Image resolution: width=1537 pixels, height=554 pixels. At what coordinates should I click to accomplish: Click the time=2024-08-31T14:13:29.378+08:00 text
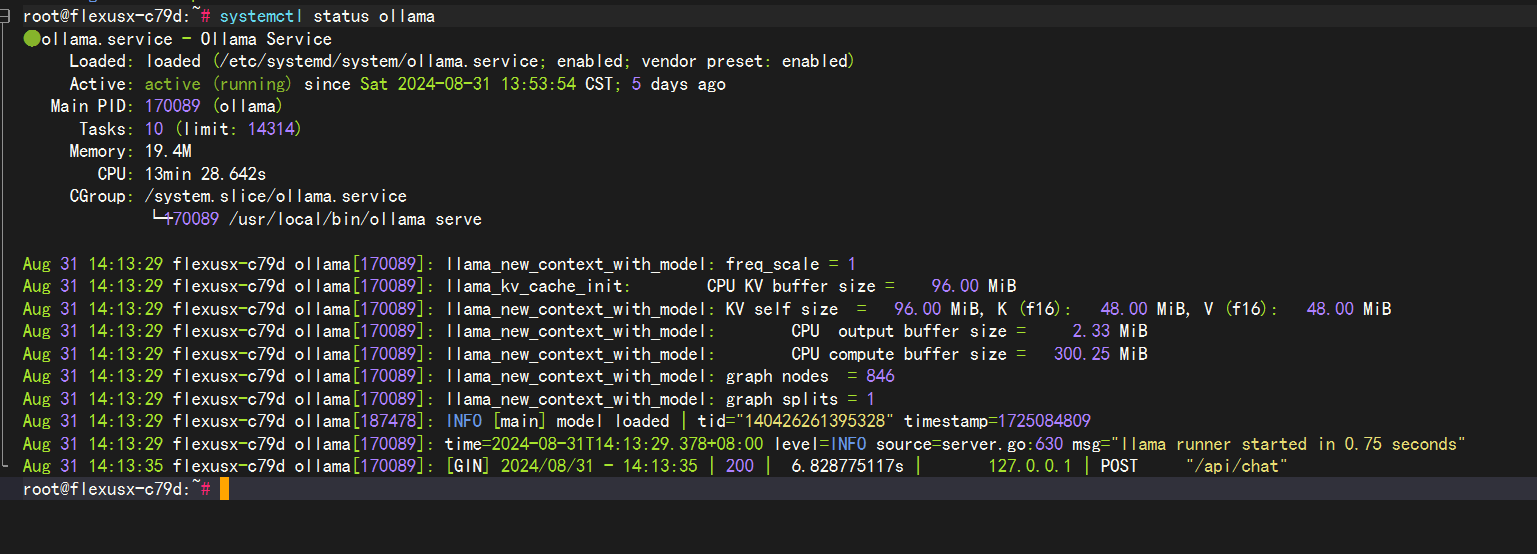click(604, 444)
